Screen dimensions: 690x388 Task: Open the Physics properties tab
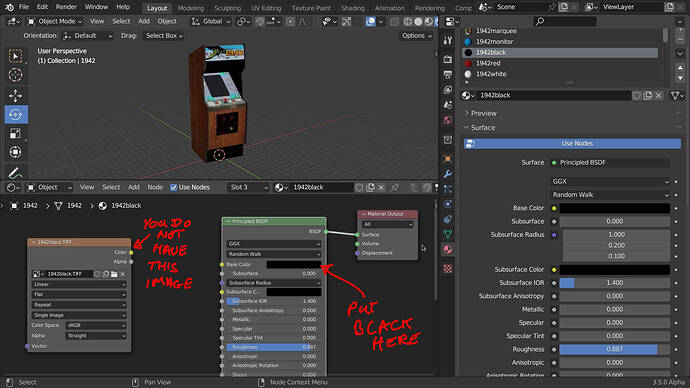tap(448, 204)
